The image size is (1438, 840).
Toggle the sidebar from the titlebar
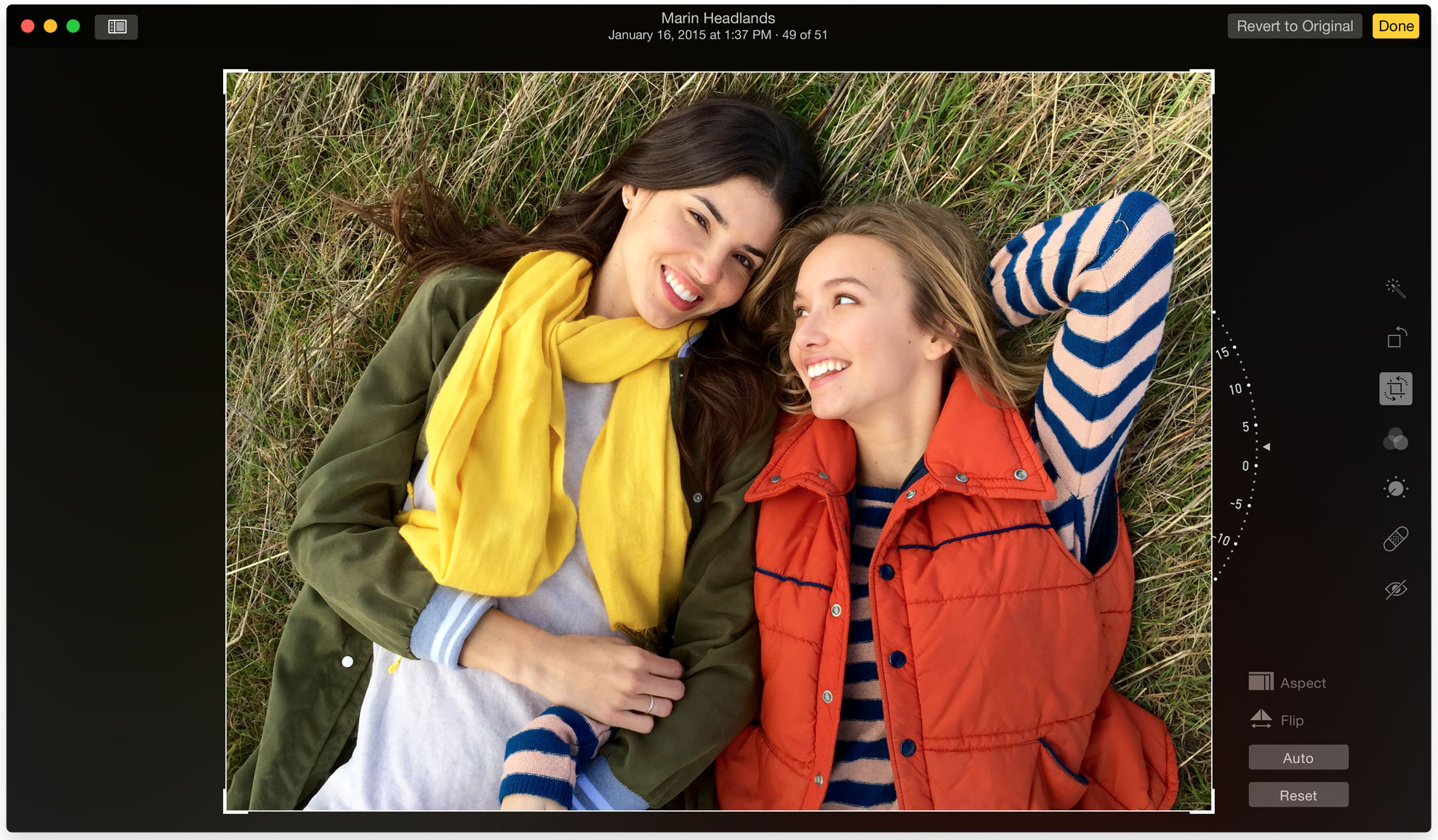tap(116, 26)
